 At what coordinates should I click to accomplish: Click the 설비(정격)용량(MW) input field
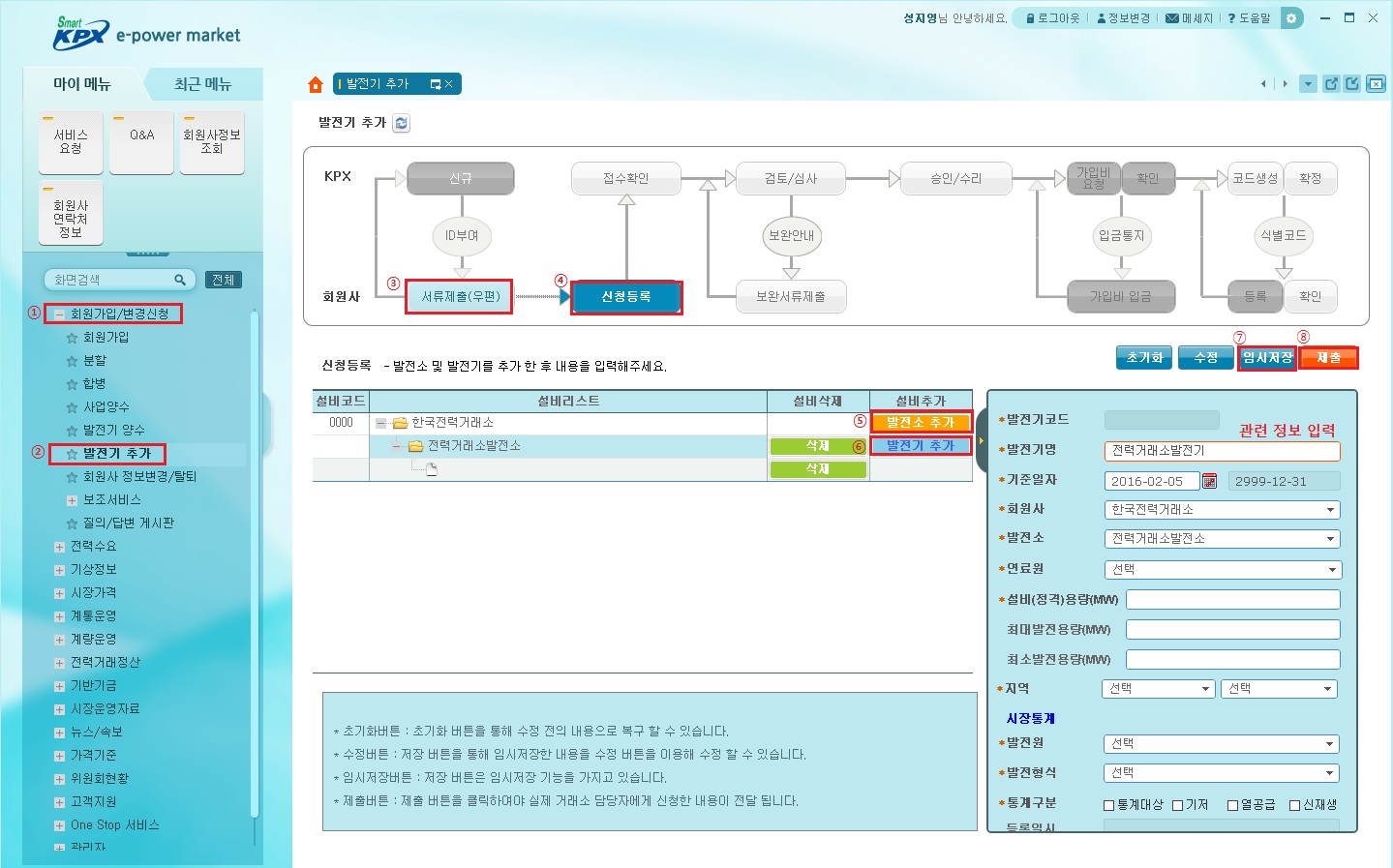click(1232, 600)
